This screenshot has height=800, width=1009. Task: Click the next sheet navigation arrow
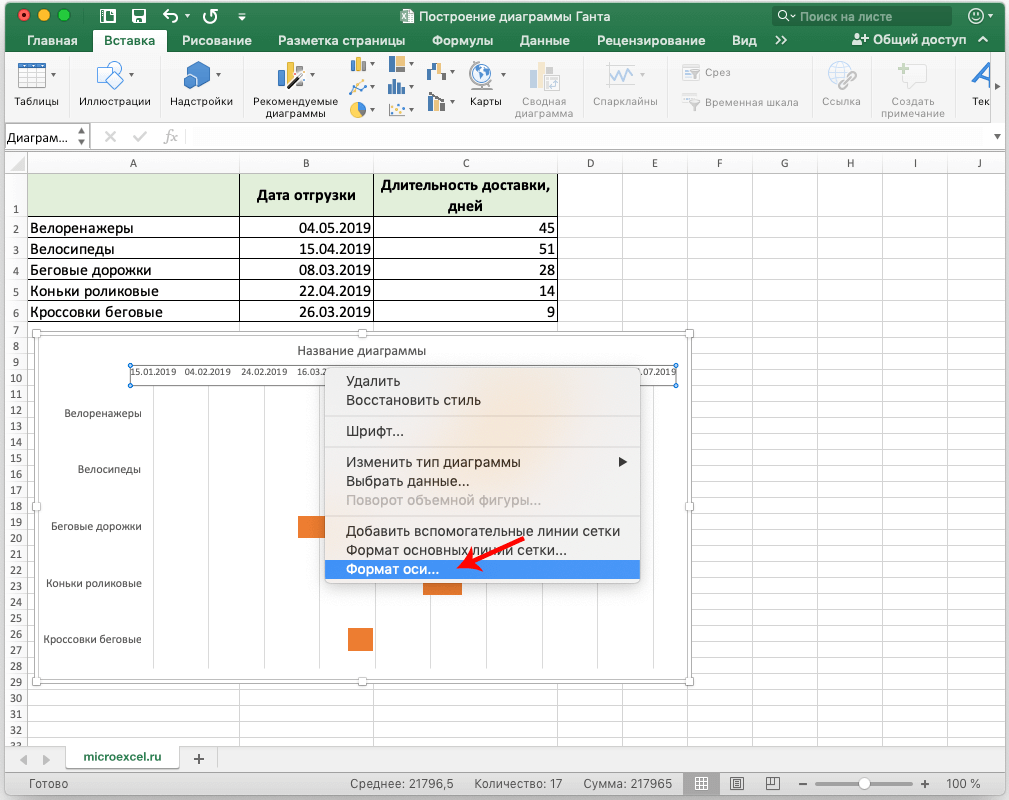click(x=46, y=759)
